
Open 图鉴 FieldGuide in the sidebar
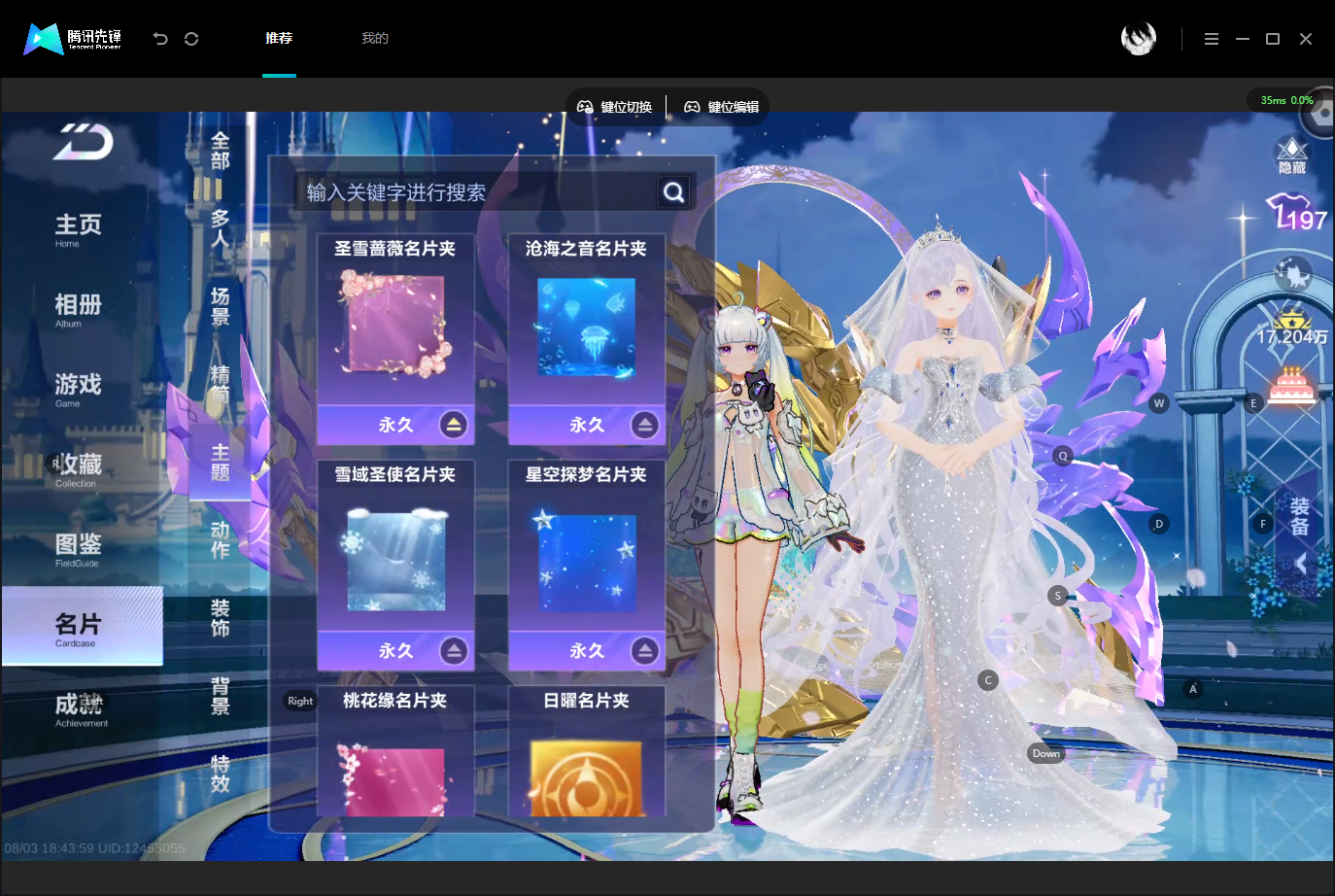[x=78, y=549]
